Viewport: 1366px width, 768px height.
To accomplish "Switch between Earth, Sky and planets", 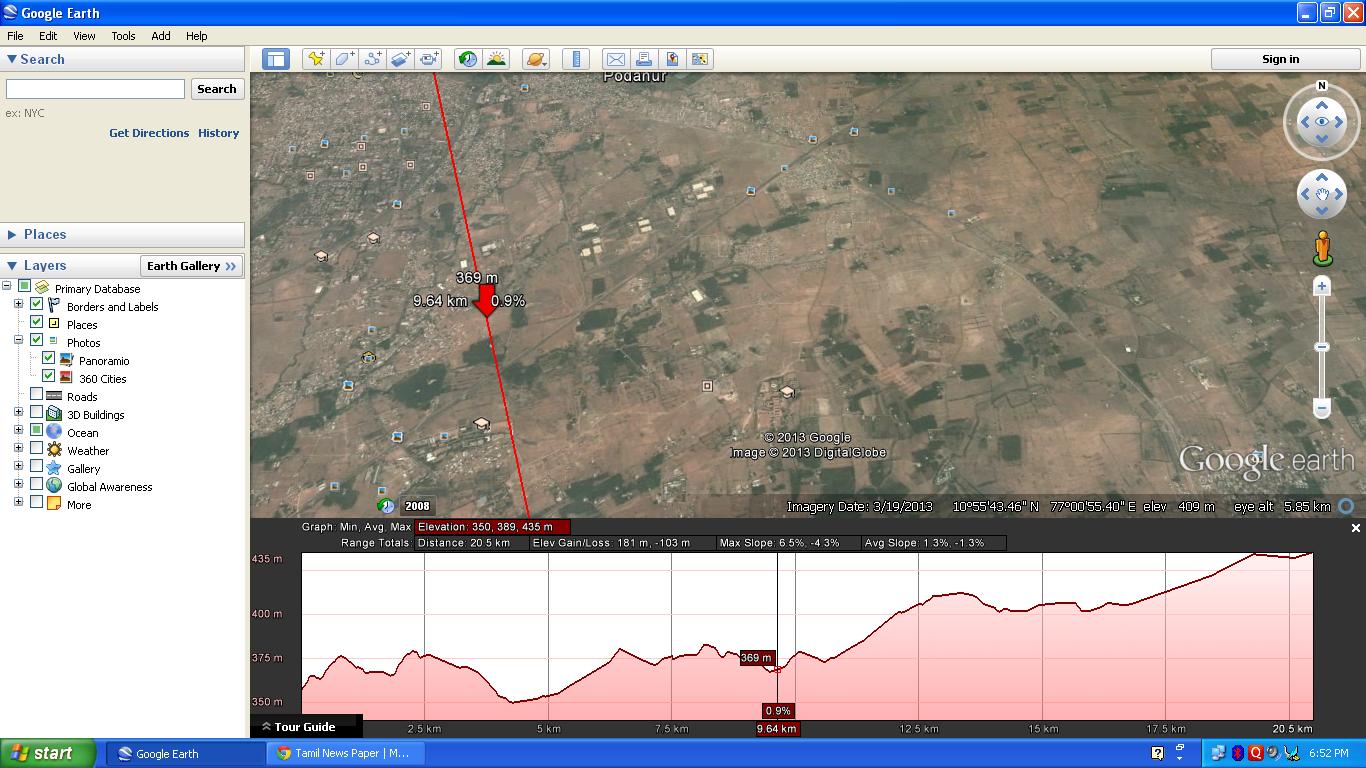I will pos(535,59).
